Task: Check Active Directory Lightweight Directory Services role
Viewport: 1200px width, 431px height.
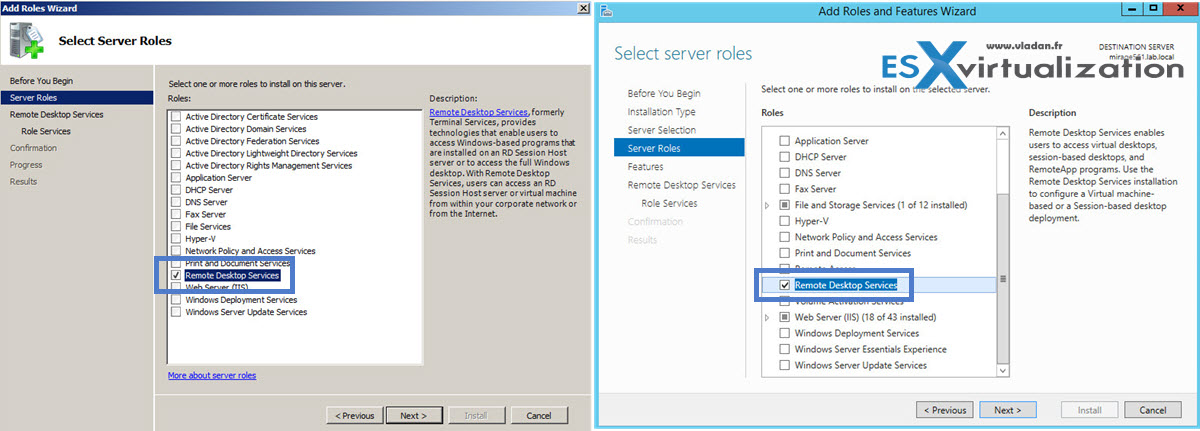Action: point(176,153)
